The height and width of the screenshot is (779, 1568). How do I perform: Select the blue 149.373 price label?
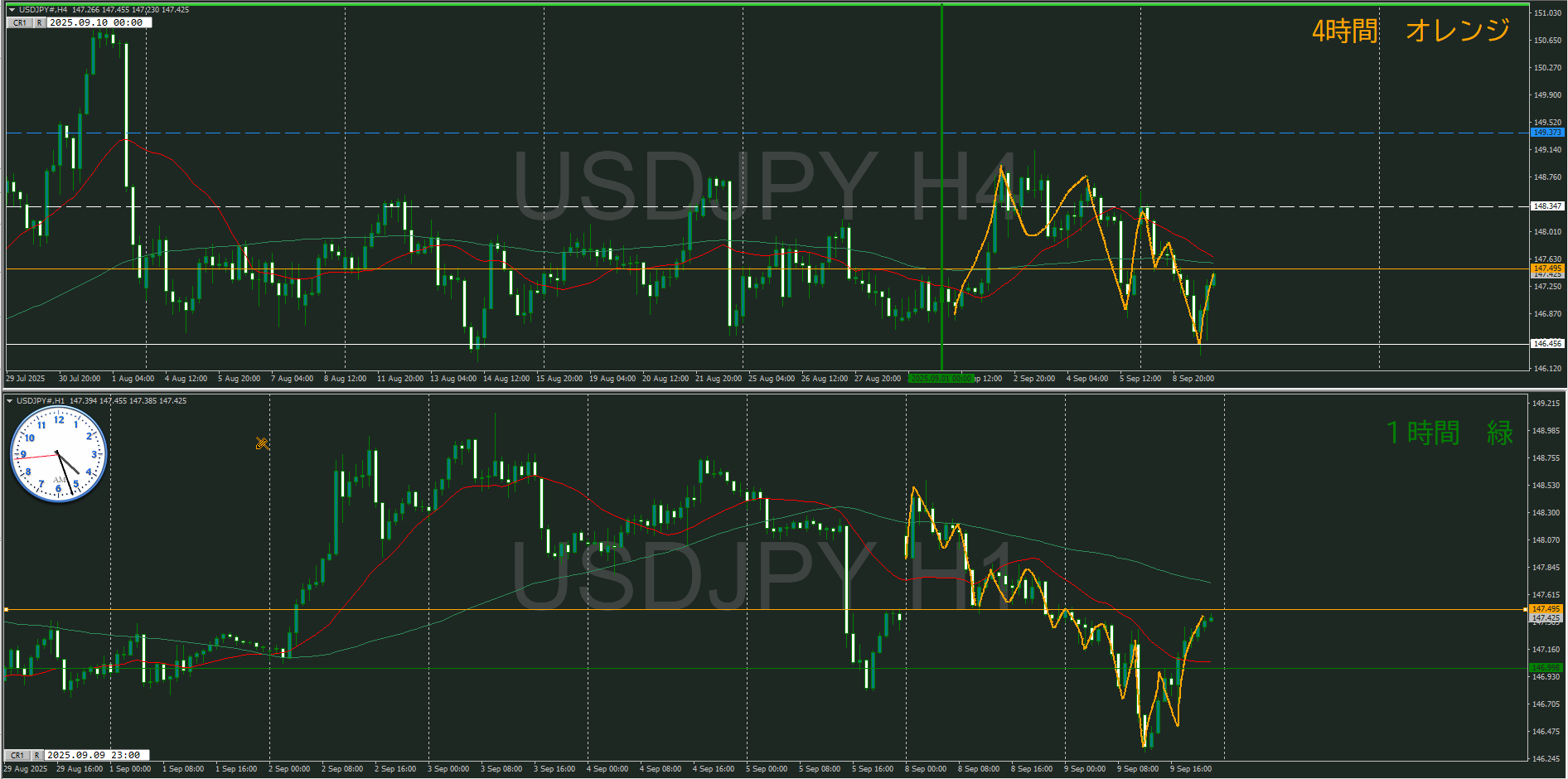1546,133
